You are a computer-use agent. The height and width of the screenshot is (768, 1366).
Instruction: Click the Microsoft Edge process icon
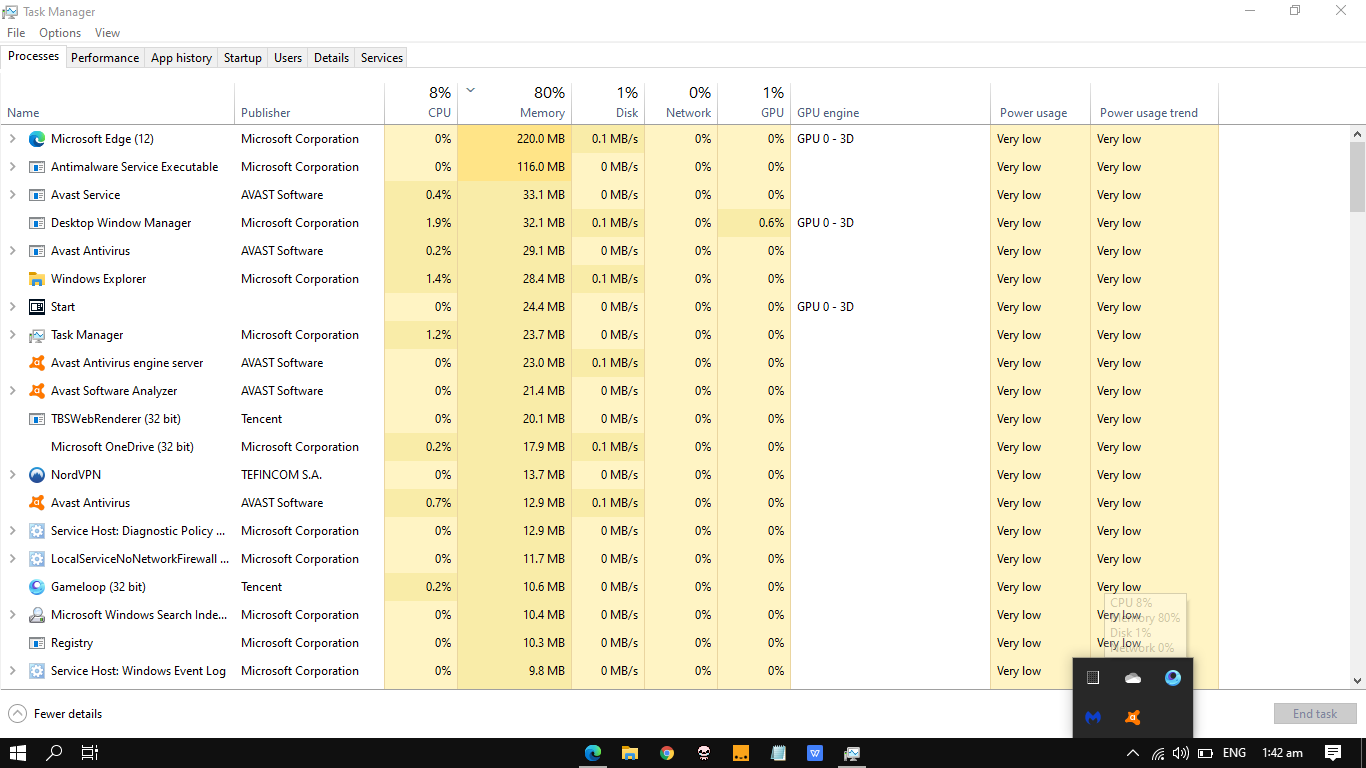coord(37,139)
